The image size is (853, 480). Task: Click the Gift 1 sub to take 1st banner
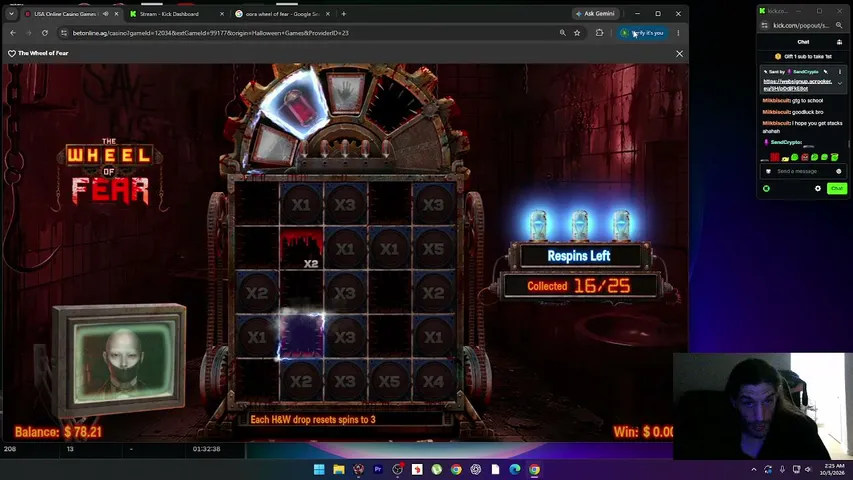[x=803, y=57]
